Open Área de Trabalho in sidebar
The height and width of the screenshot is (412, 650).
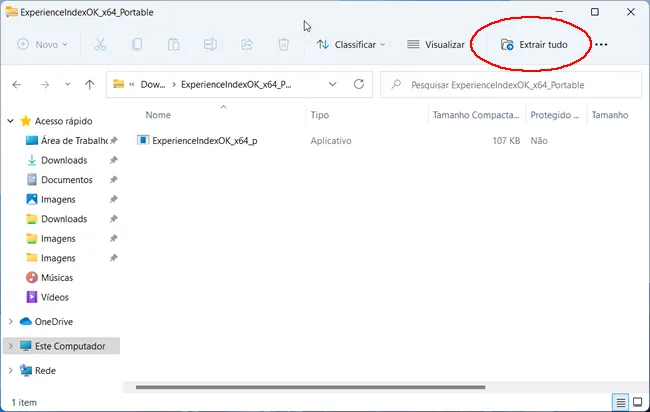[x=74, y=141]
